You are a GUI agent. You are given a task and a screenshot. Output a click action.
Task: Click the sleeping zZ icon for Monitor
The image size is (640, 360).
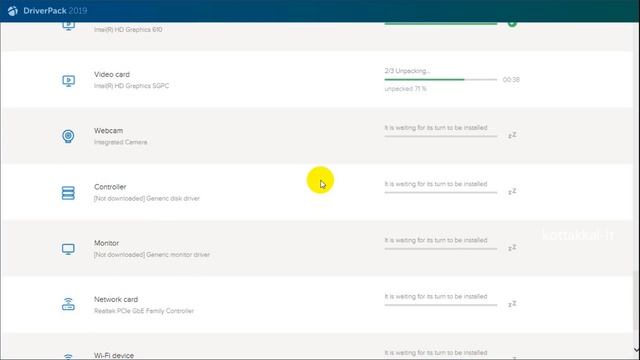[x=512, y=248]
